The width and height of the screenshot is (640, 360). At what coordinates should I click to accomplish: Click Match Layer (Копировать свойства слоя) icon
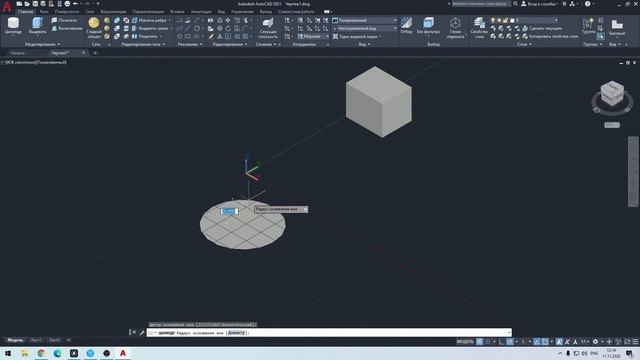point(550,36)
